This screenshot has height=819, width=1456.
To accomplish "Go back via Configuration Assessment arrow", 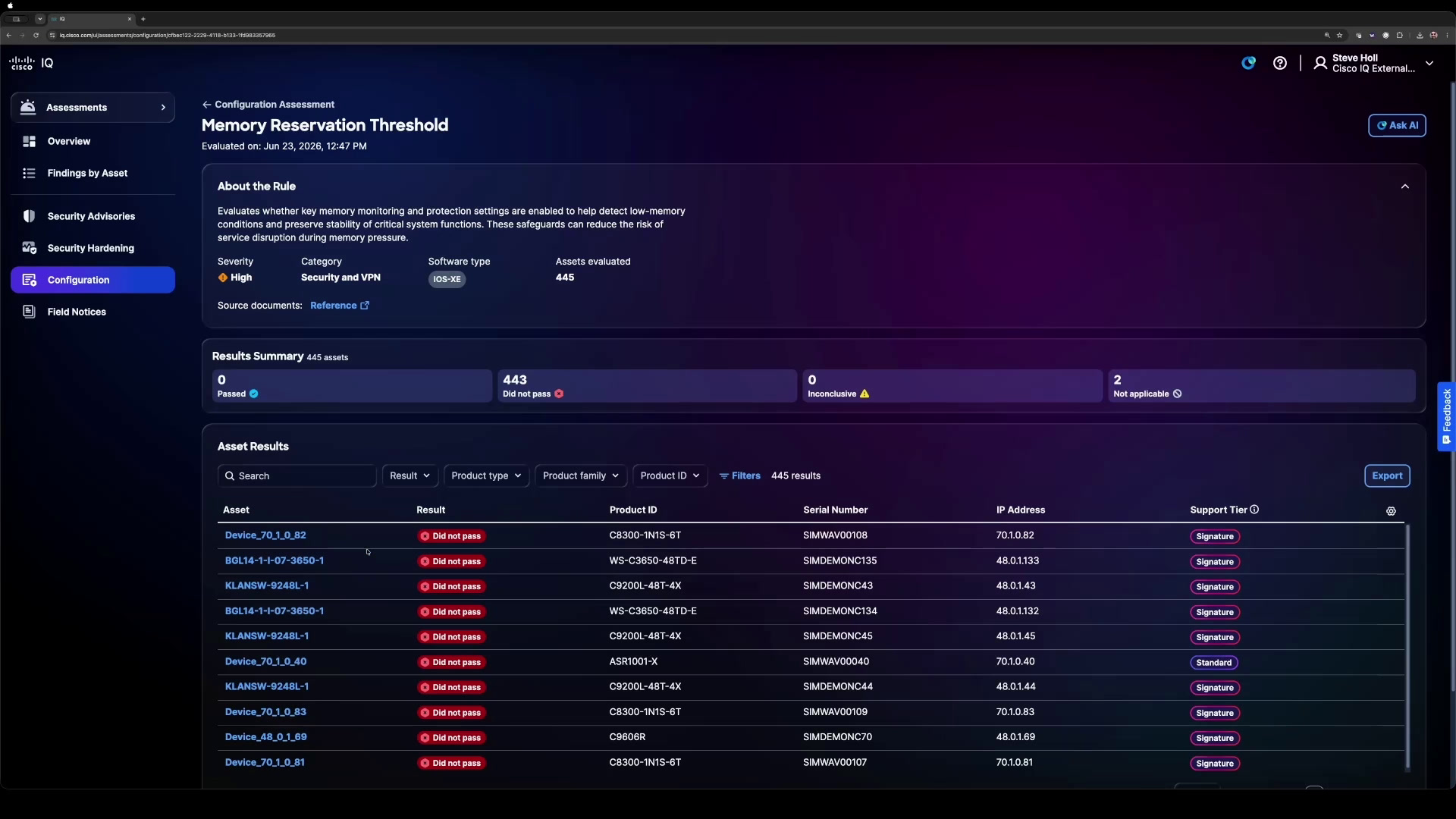I will pyautogui.click(x=206, y=105).
